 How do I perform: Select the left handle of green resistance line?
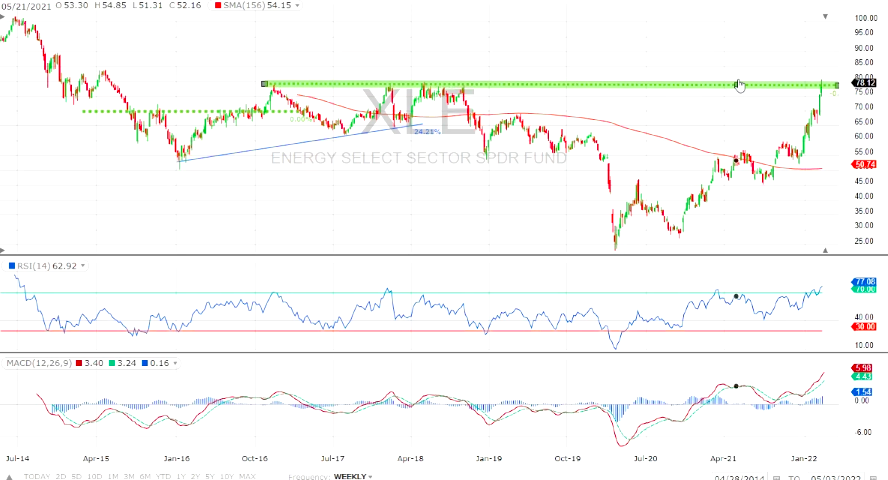(x=264, y=84)
